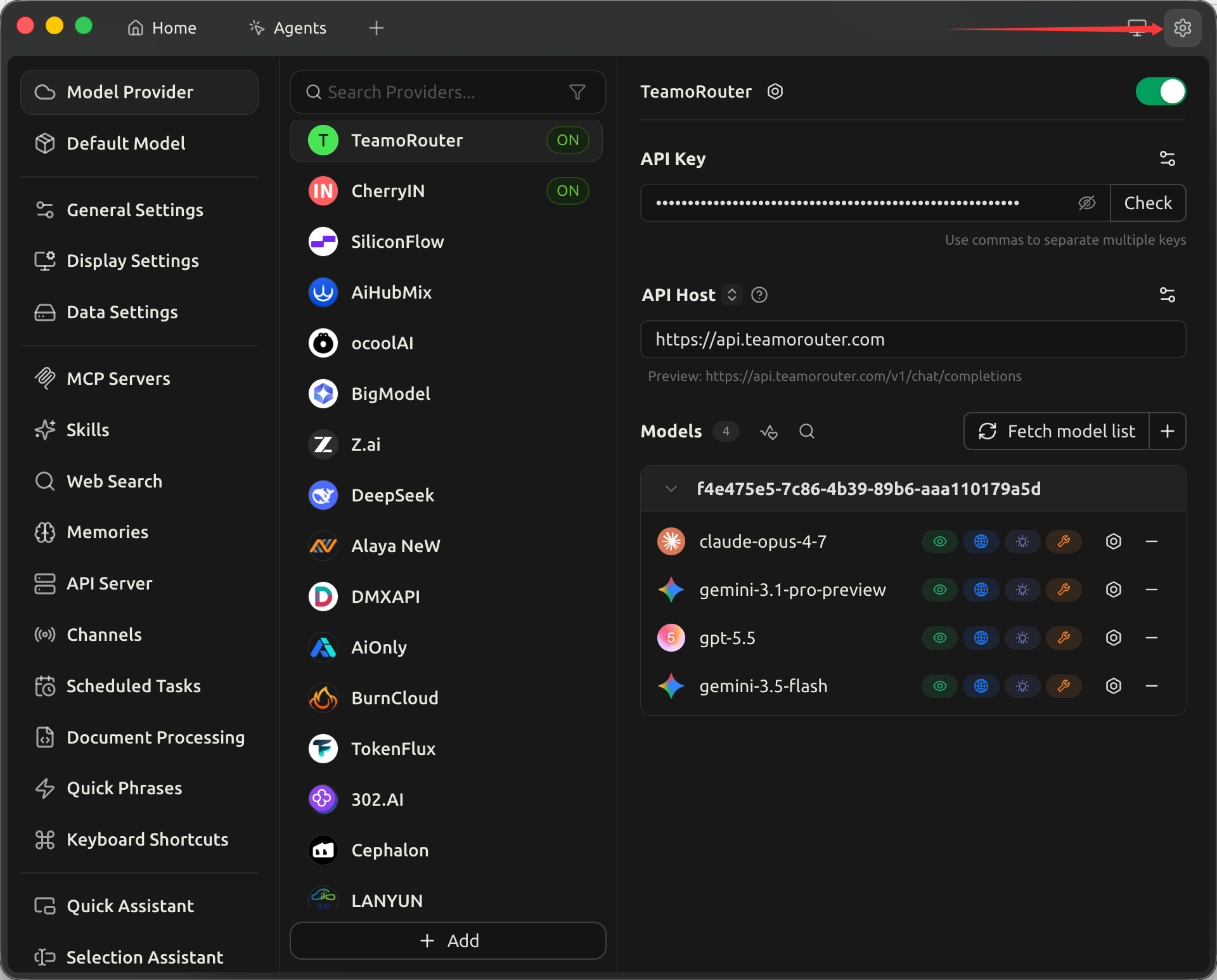Image resolution: width=1217 pixels, height=980 pixels.
Task: Remove the gemini-3.1-pro-preview model
Action: 1152,590
